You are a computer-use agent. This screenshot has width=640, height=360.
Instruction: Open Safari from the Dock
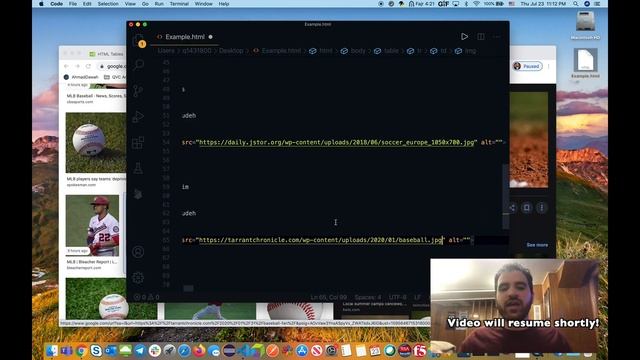pos(184,350)
